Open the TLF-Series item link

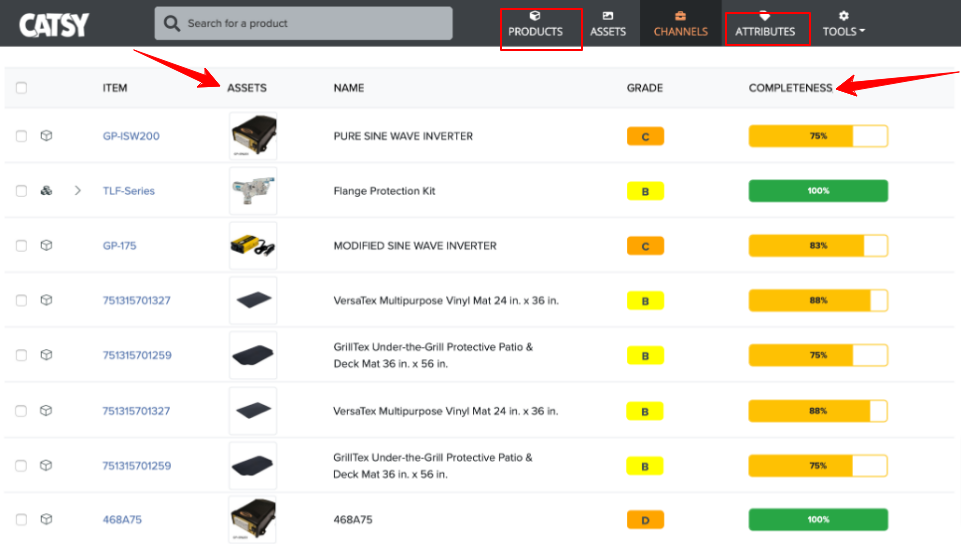coord(129,191)
